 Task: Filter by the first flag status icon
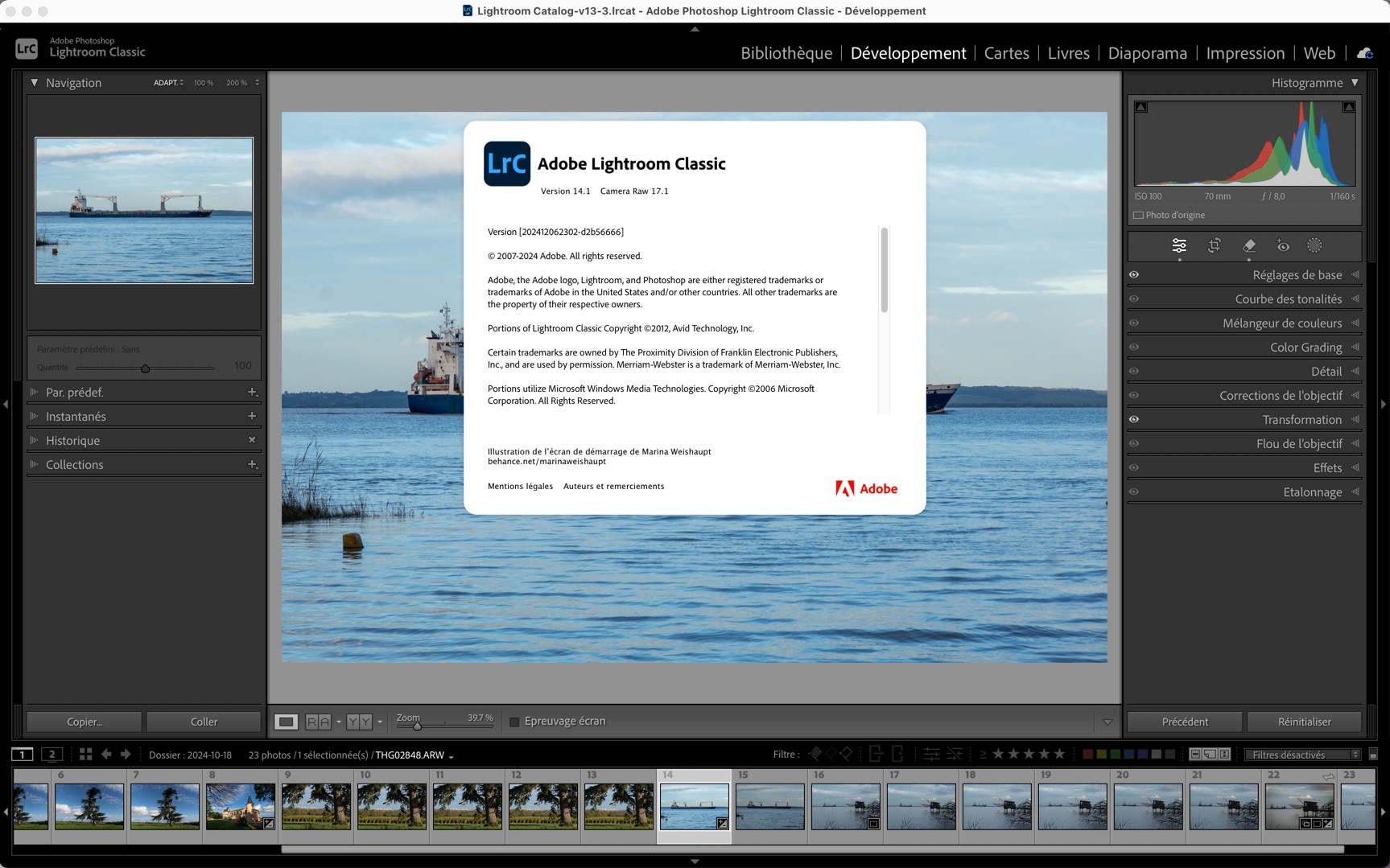tap(815, 754)
